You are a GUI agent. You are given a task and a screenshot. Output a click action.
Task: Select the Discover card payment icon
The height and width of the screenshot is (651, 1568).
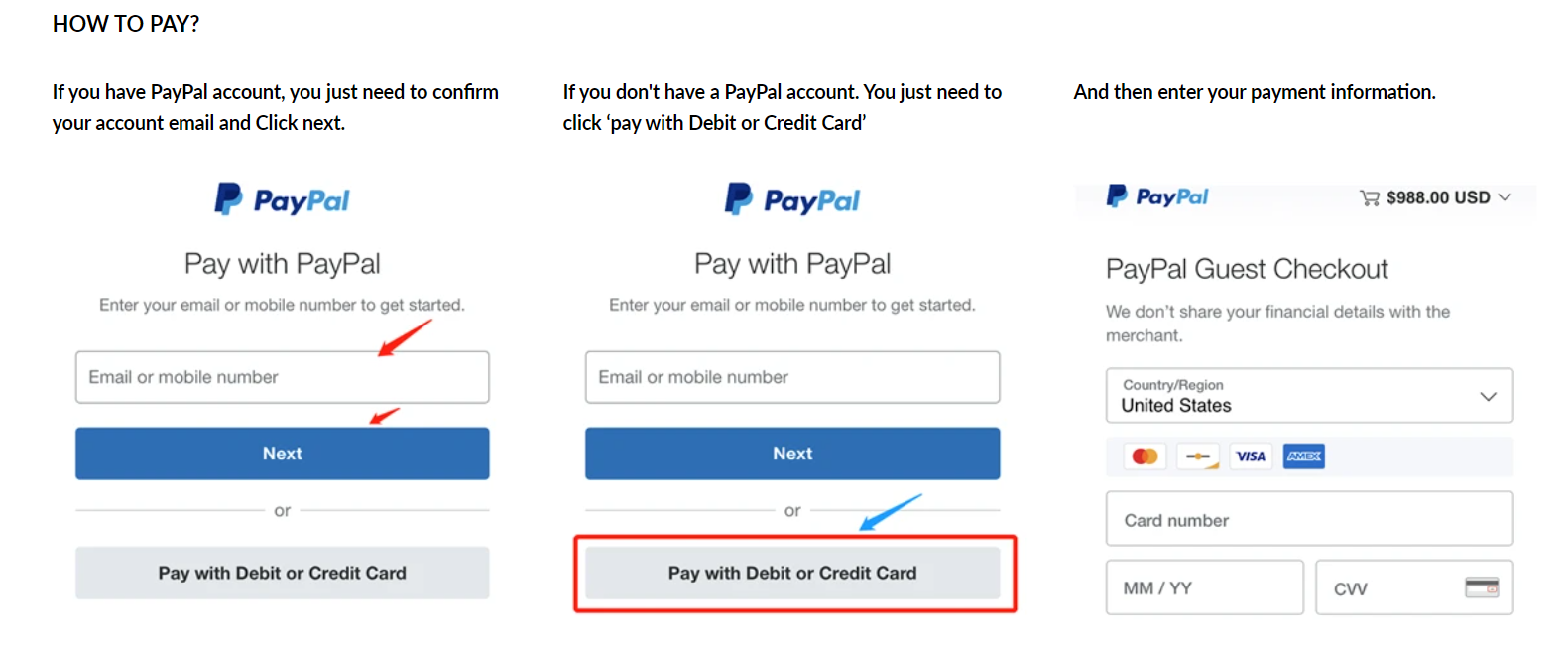[1198, 456]
